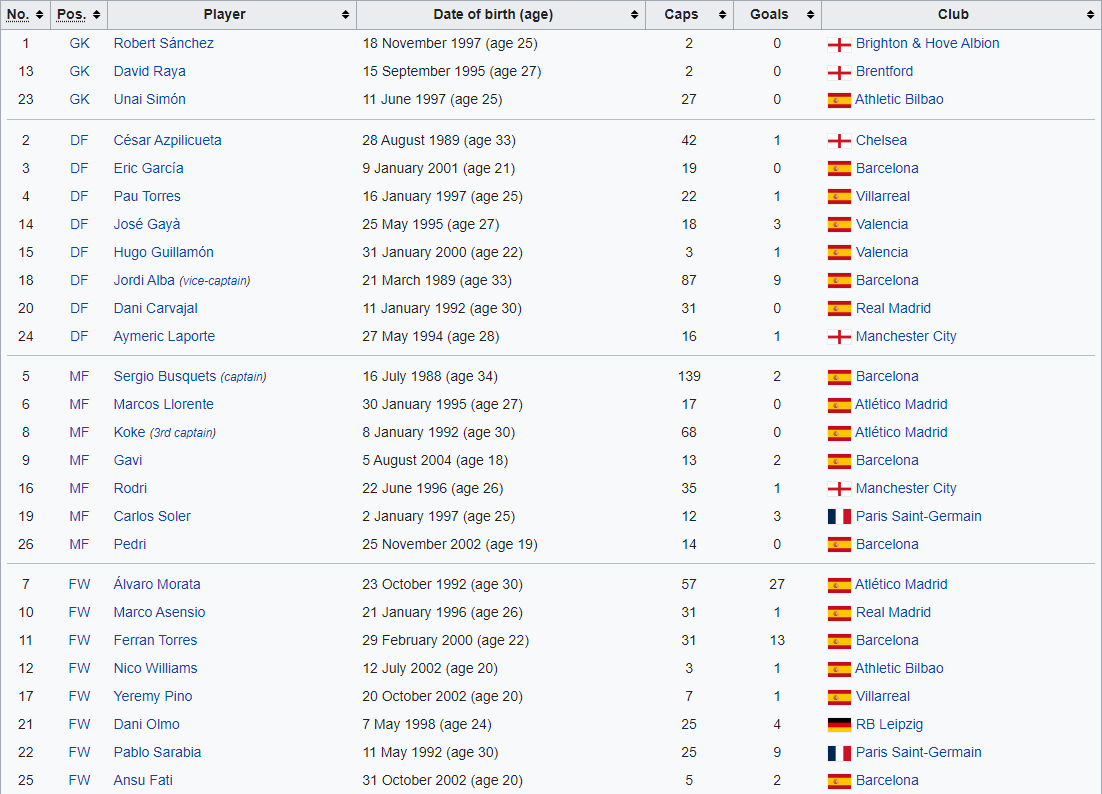
Task: Click the French flag in Carlos Soler's row
Action: 839,516
